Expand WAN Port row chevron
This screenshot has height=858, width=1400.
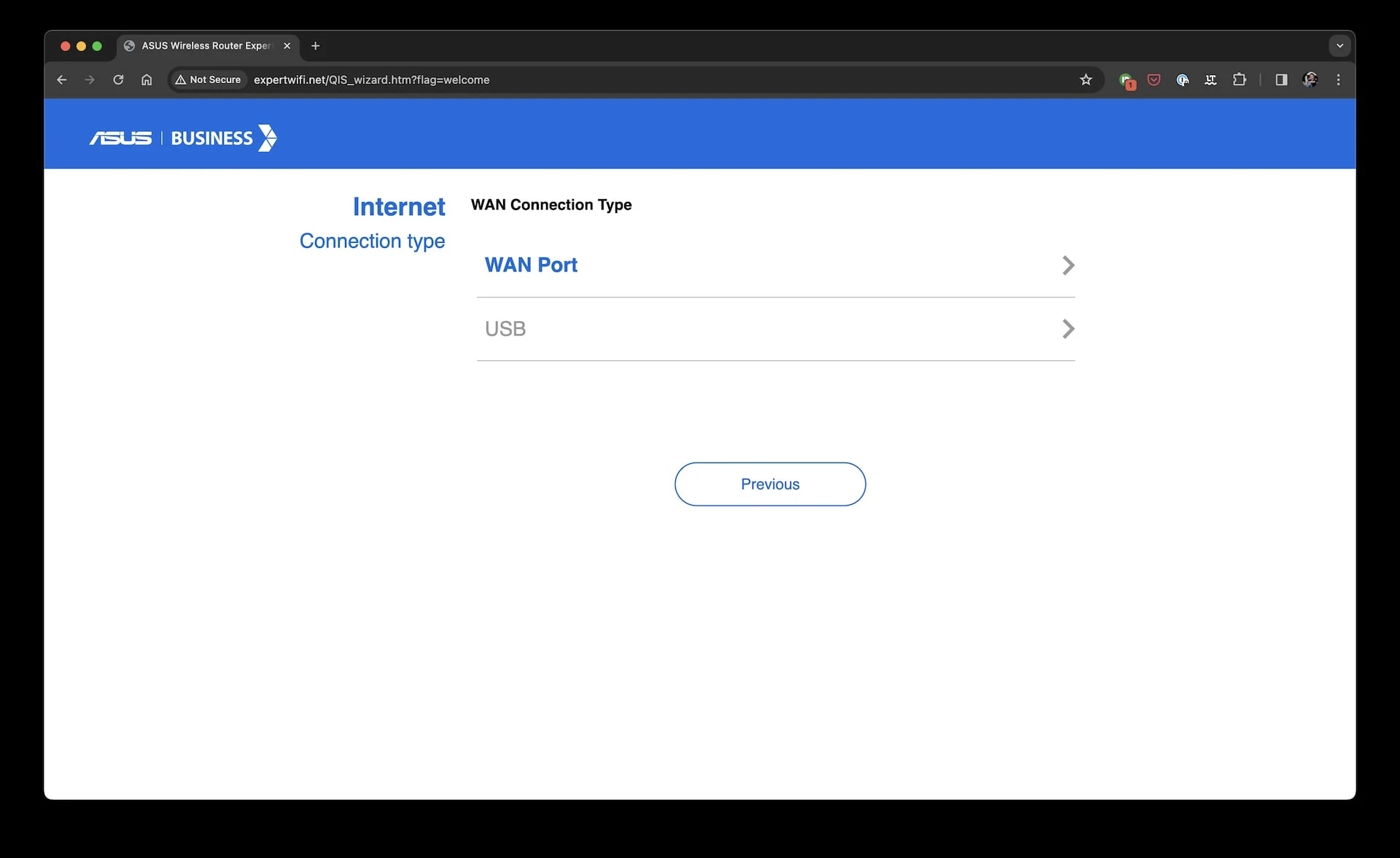click(1068, 265)
